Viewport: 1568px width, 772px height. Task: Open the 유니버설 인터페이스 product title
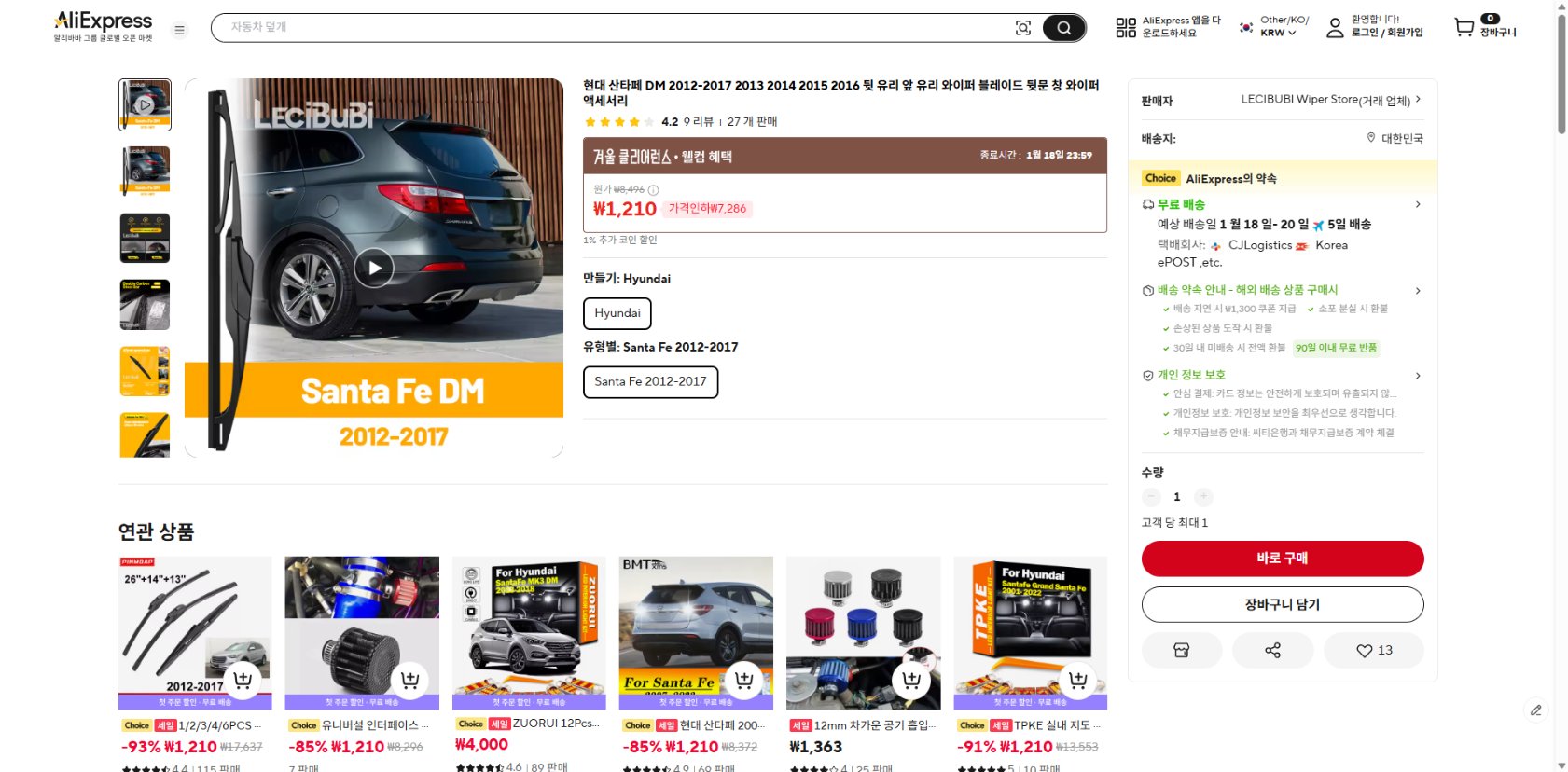coord(376,725)
